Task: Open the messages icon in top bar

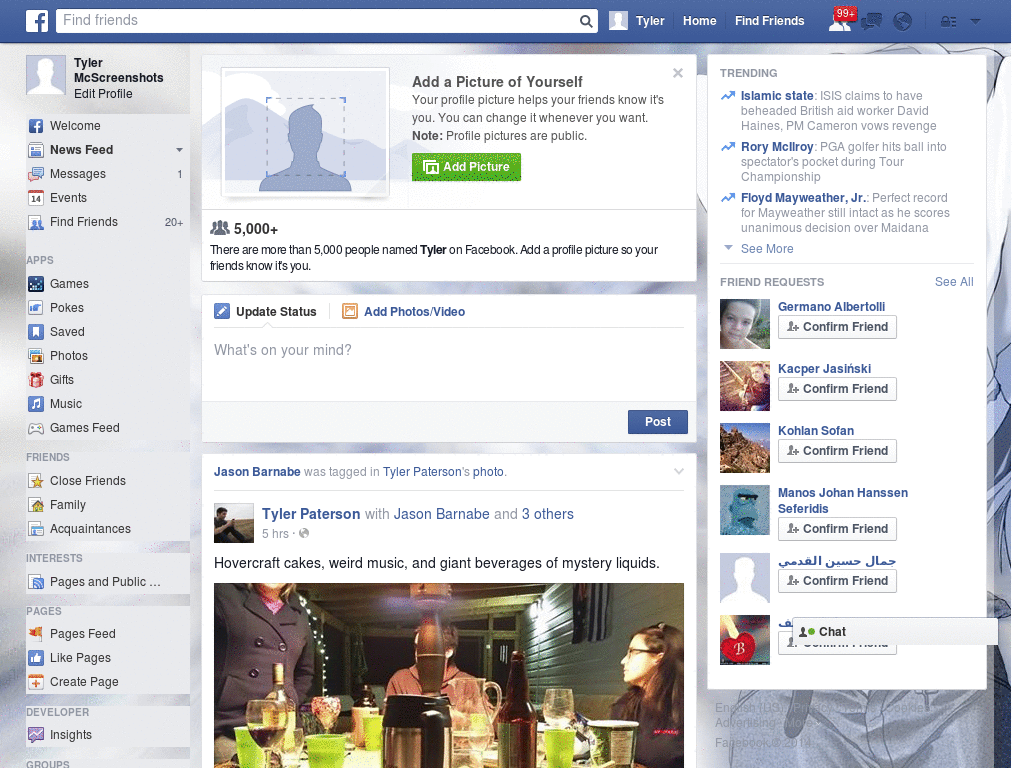Action: 871,22
